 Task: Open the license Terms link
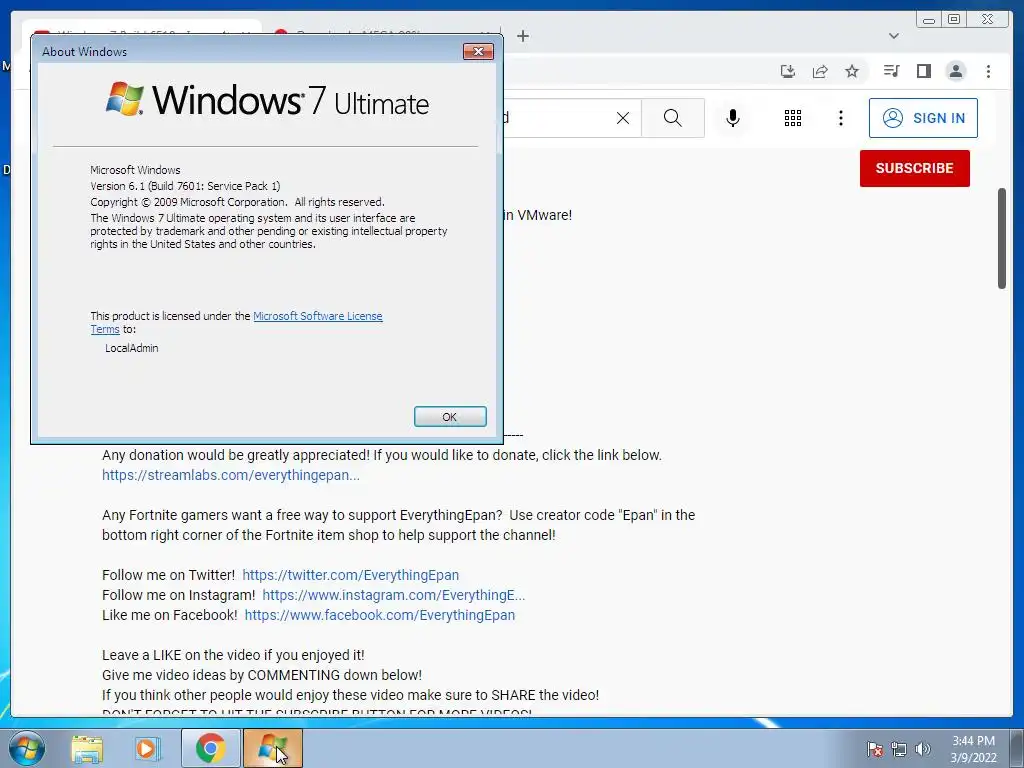104,329
